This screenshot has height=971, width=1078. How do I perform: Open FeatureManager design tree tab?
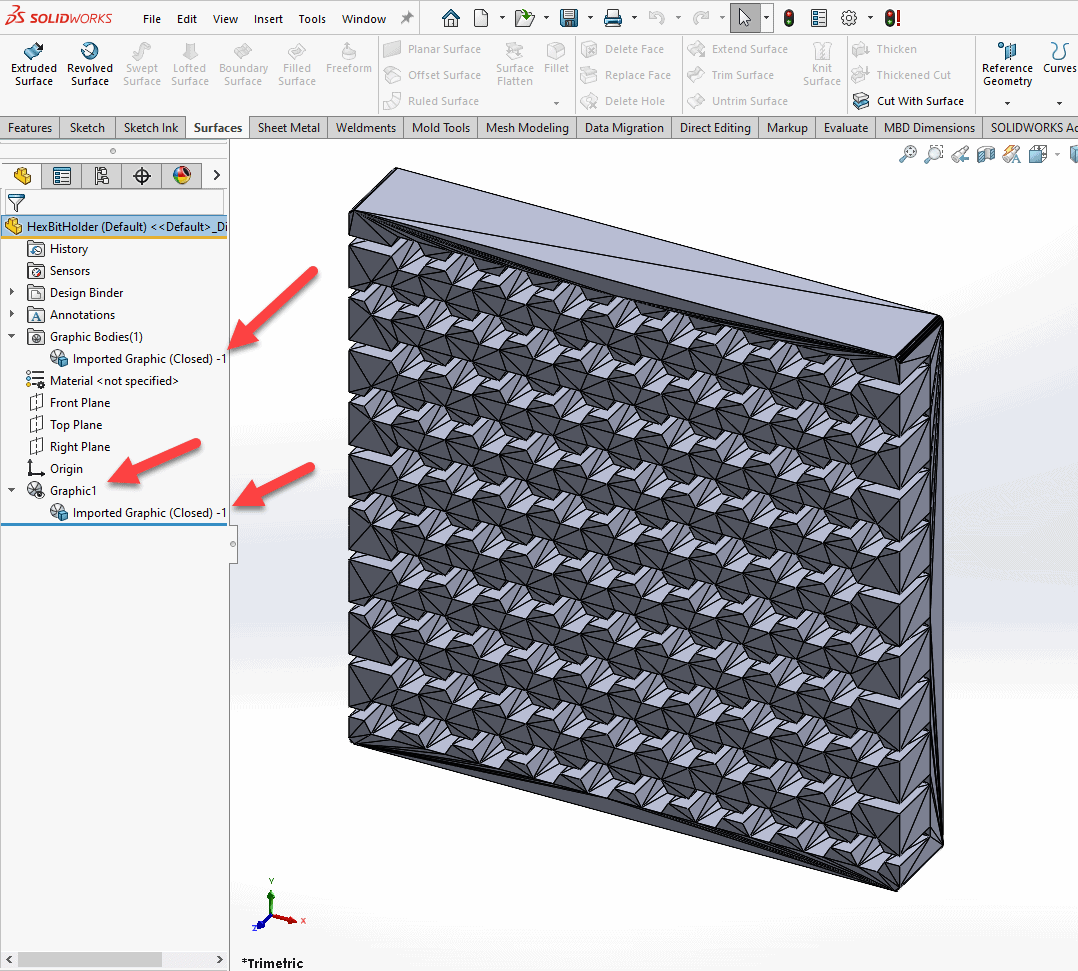coord(22,176)
